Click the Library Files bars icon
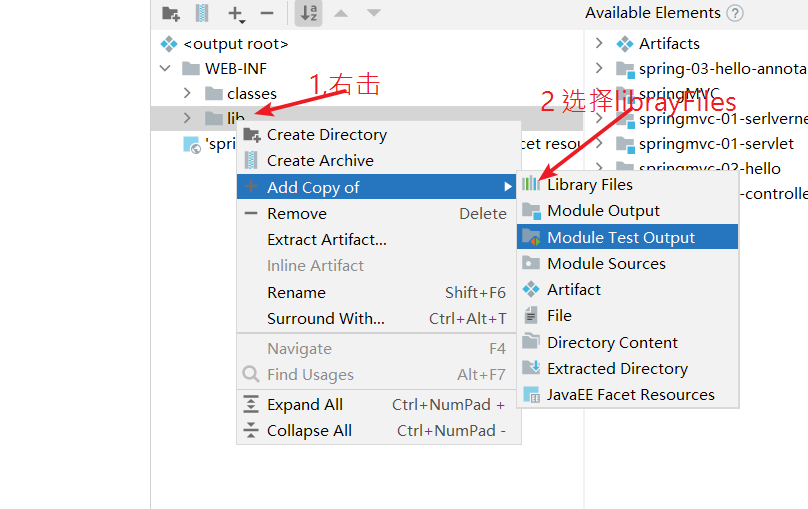Viewport: 808px width, 509px height. 530,184
